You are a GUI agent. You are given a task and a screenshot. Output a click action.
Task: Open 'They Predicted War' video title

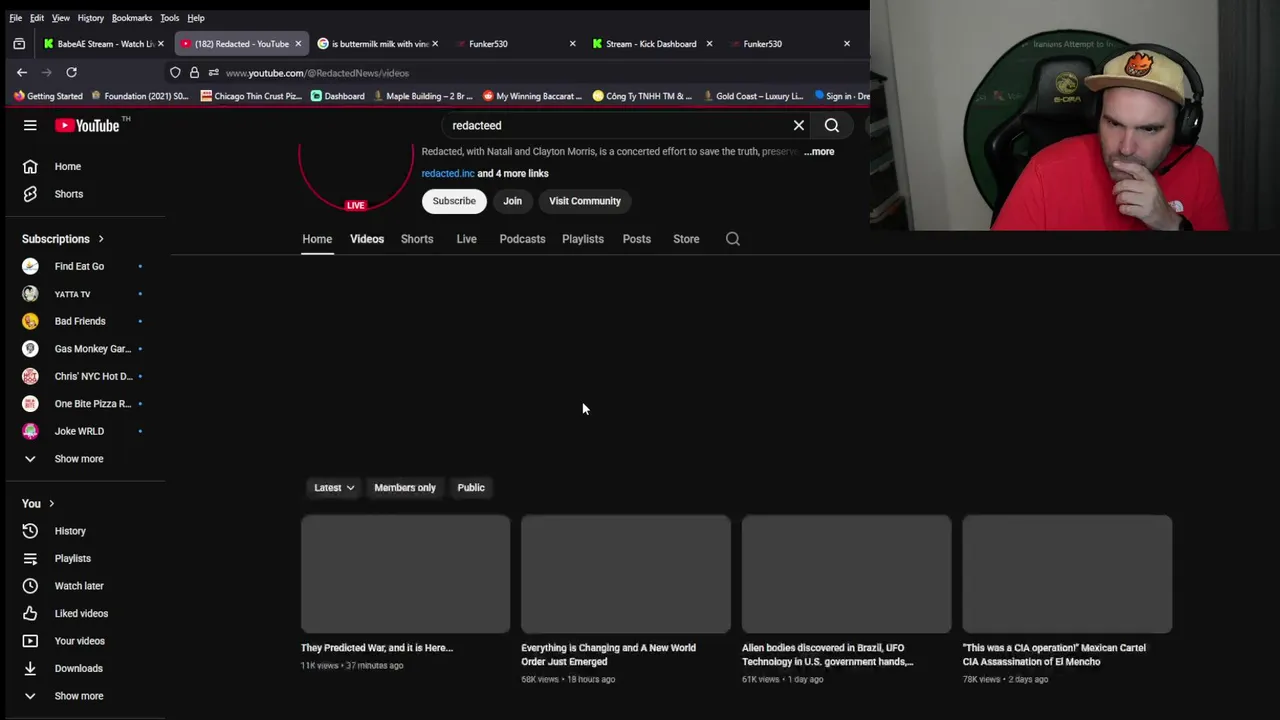pyautogui.click(x=377, y=648)
